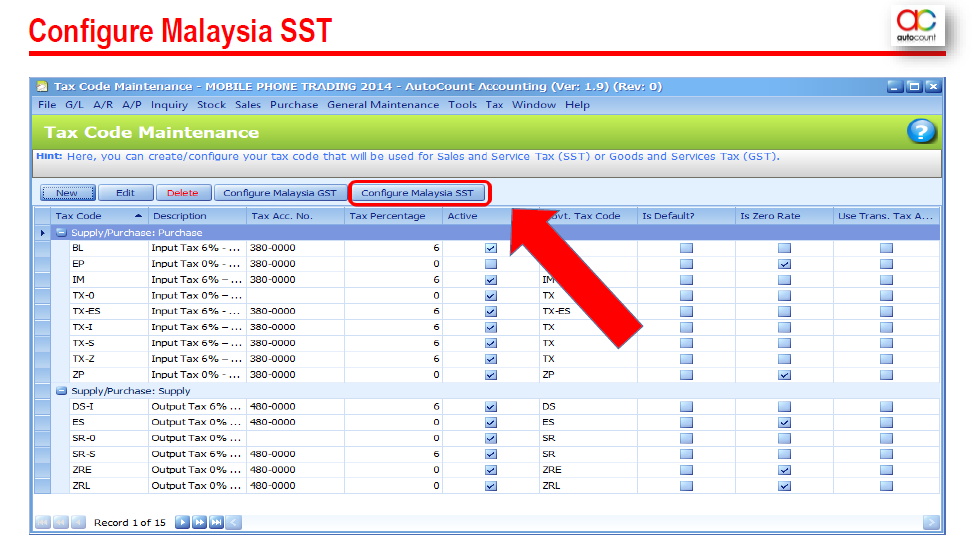Viewport: 973px width, 544px height.
Task: Open the Tax menu
Action: [494, 105]
